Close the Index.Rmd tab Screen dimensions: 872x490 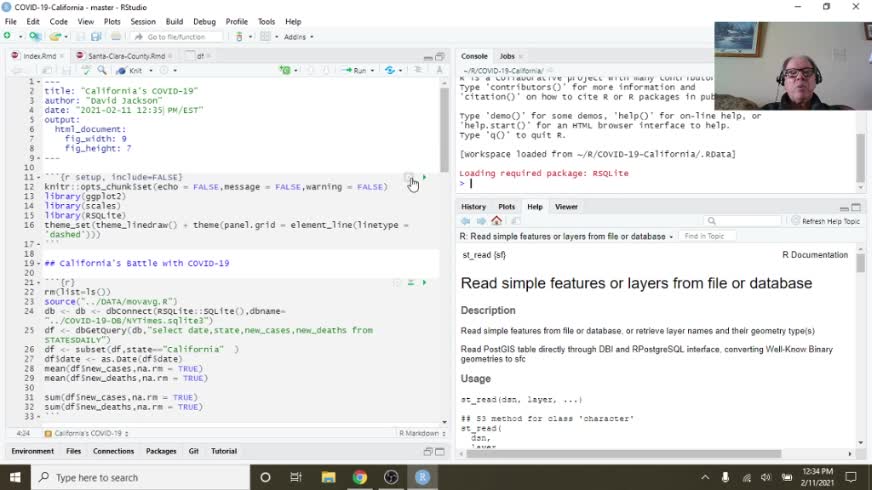(62, 56)
